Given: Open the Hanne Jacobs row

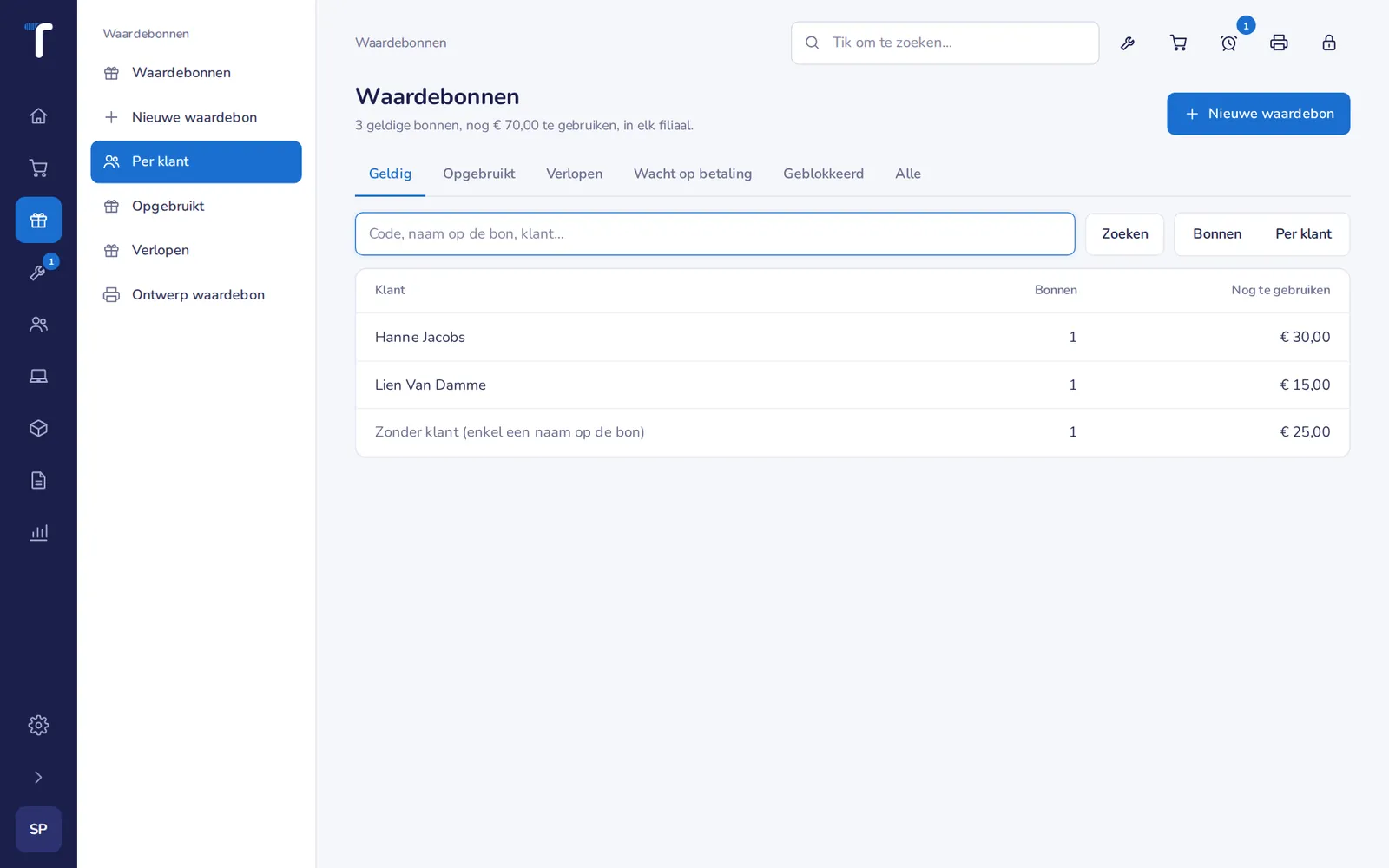Looking at the screenshot, I should [x=852, y=337].
